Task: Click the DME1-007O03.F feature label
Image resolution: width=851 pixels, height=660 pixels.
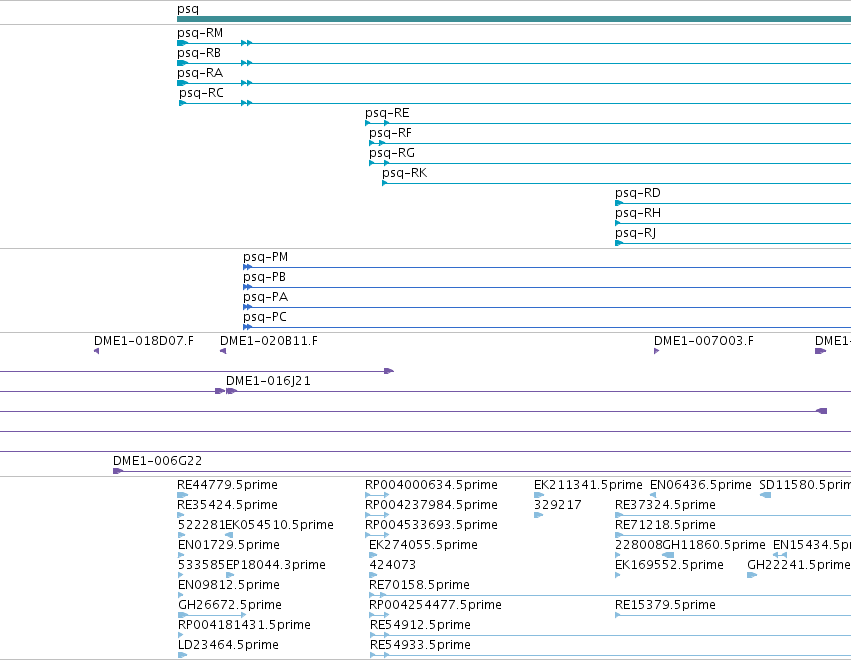Action: 703,341
